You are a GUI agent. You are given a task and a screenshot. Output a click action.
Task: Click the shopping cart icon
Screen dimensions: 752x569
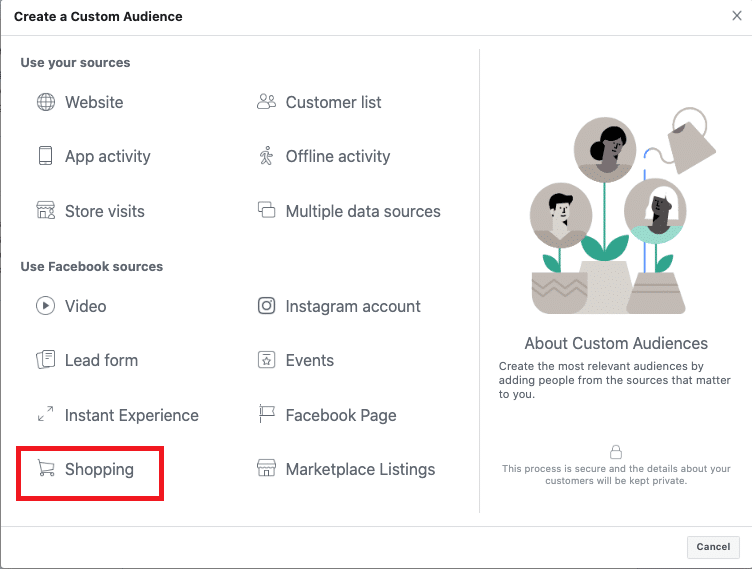click(x=46, y=468)
